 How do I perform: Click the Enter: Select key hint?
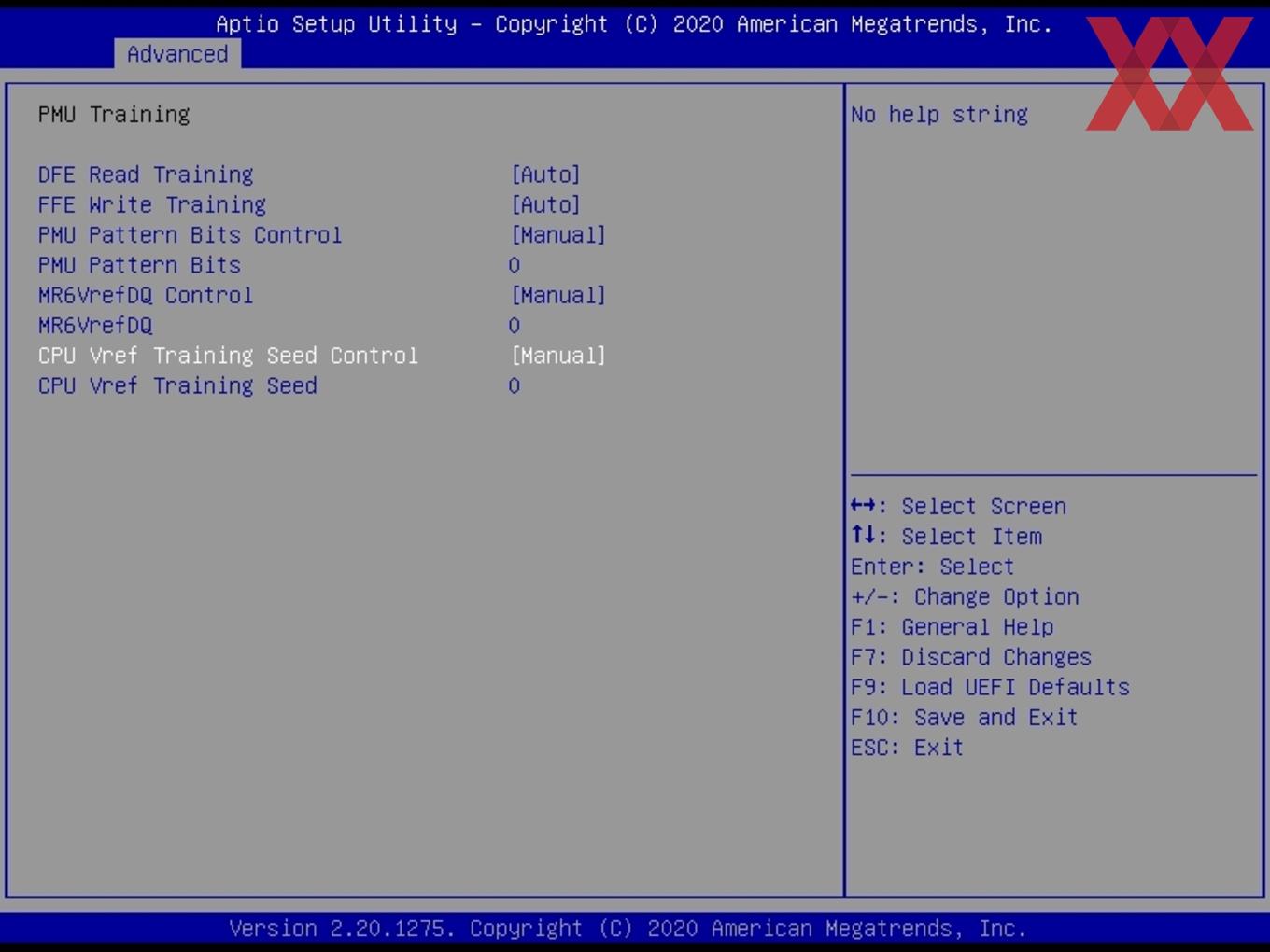pos(932,567)
